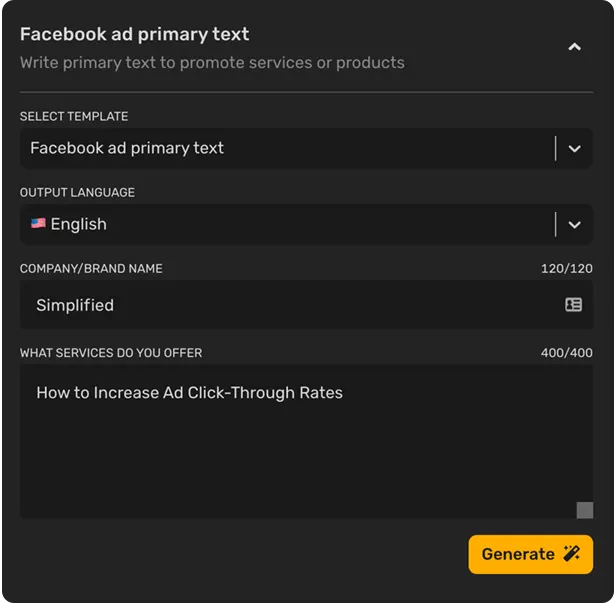
Task: Click the 'WHAT SERVICES DO YOU OFFER' label
Action: coord(111,353)
